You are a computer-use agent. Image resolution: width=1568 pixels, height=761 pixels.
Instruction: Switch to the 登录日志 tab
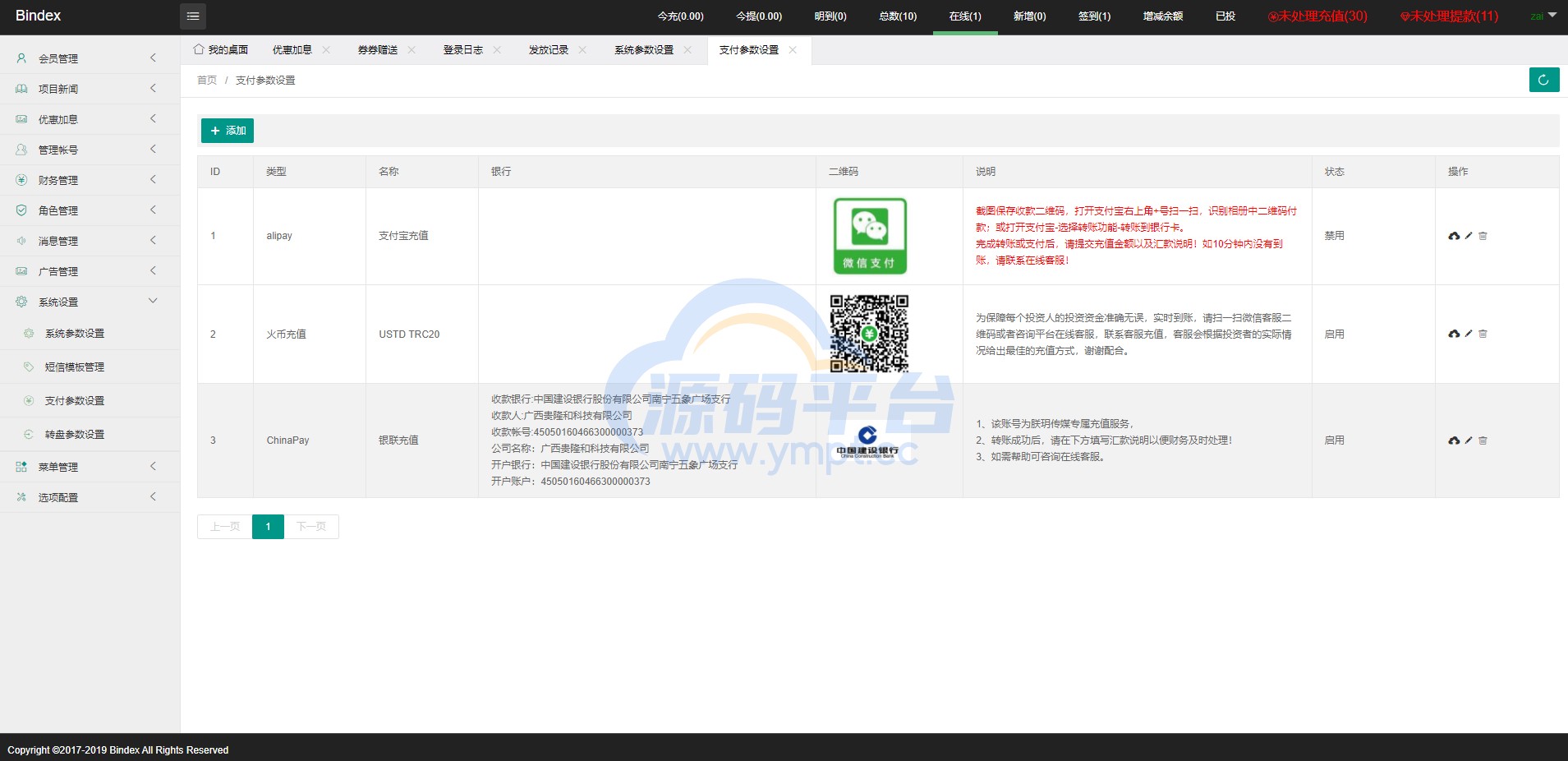(x=463, y=50)
